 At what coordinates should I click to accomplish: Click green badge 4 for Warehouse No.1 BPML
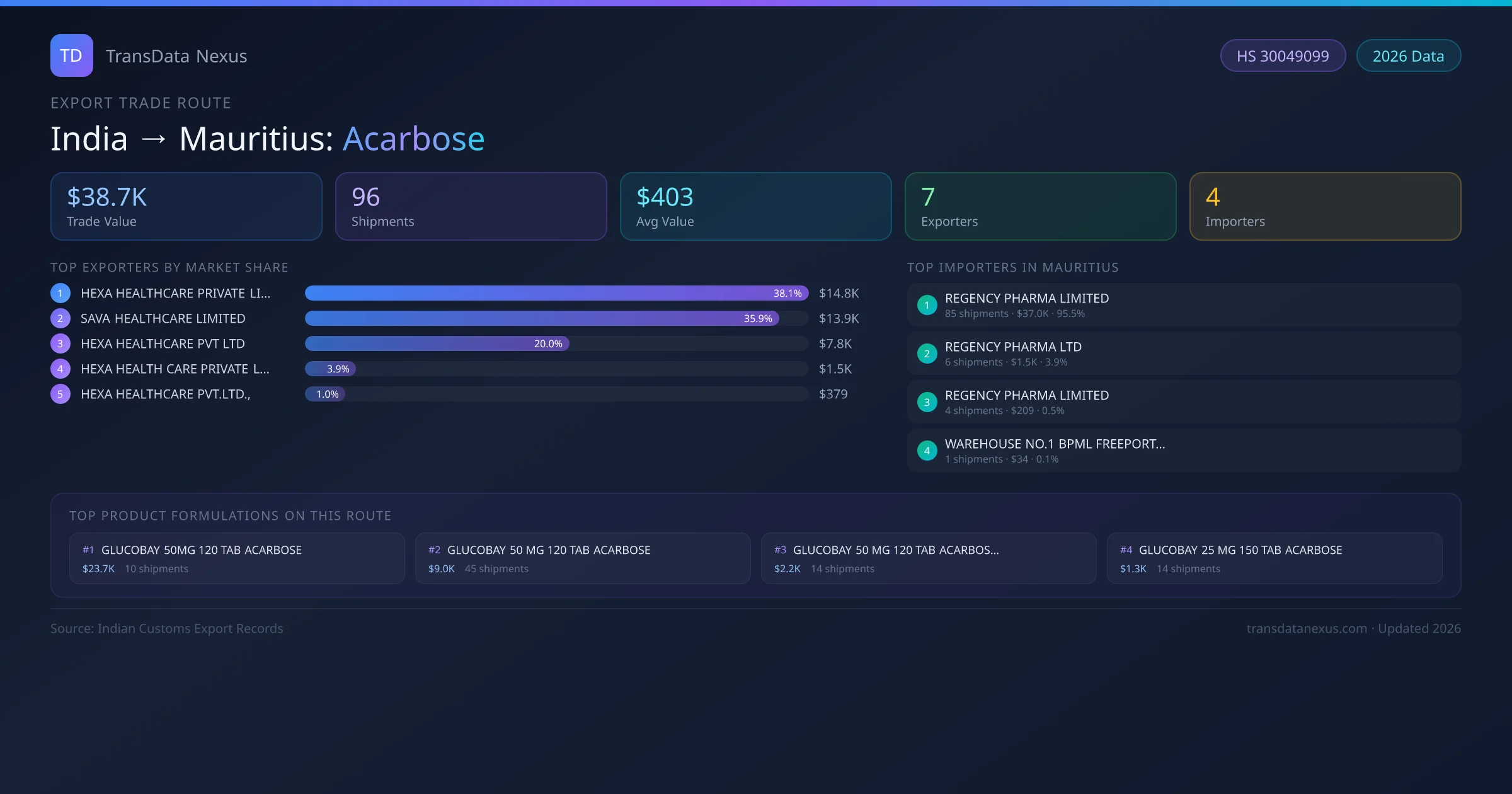[927, 451]
